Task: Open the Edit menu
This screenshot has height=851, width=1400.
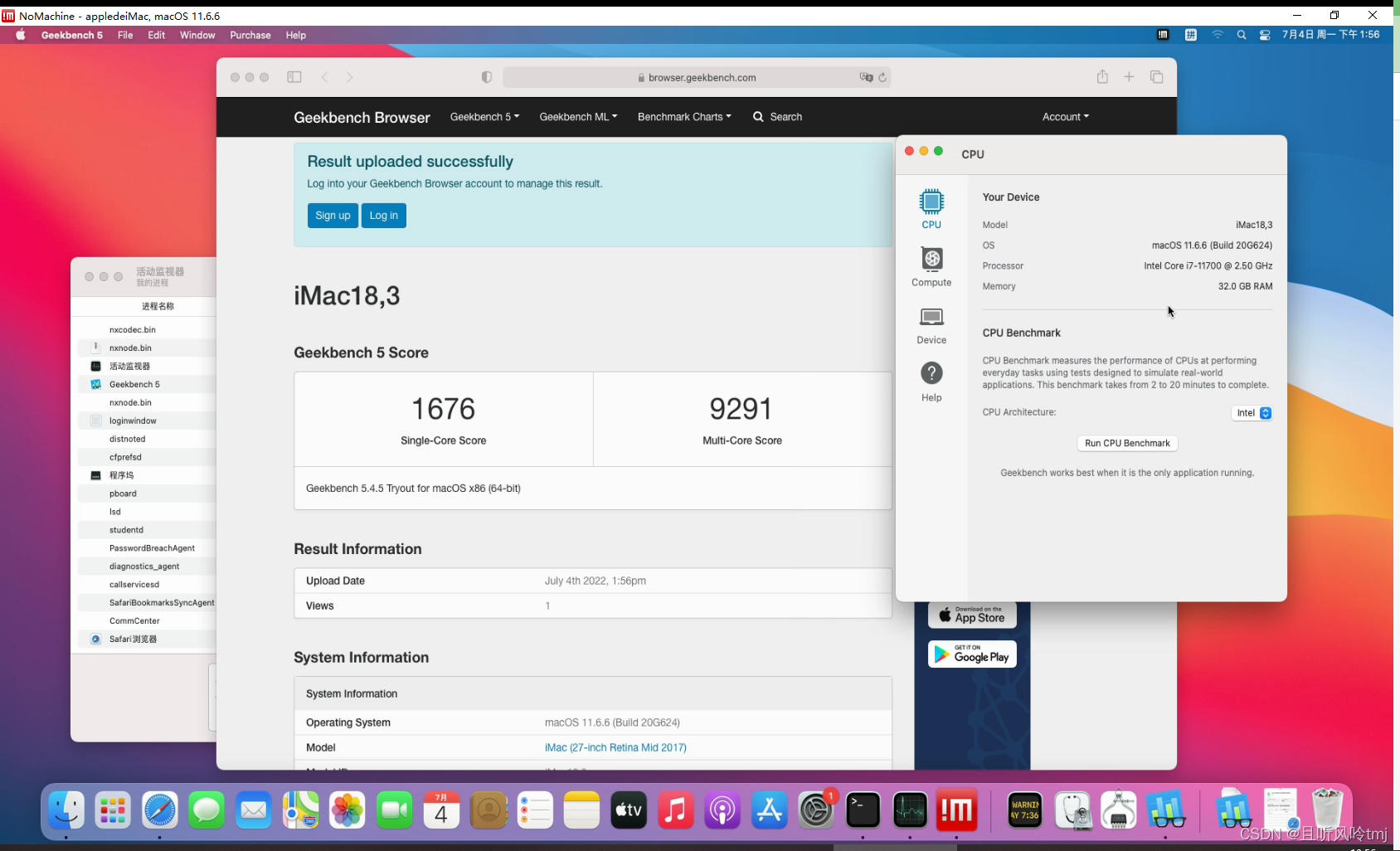Action: (x=157, y=35)
